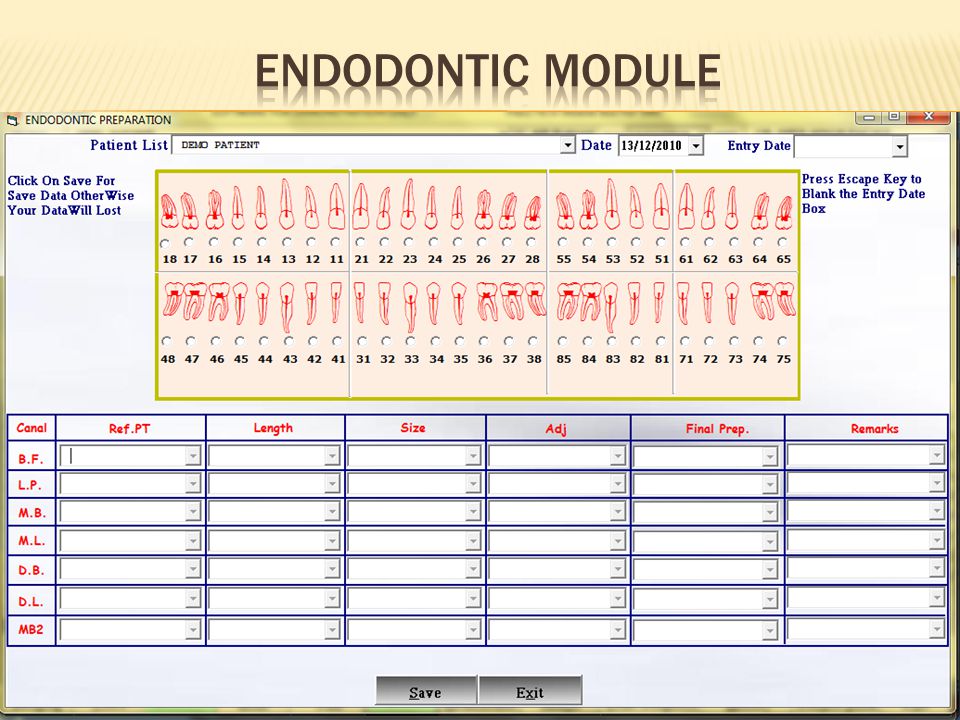Image resolution: width=960 pixels, height=720 pixels.
Task: Click the Ref.PT column header
Action: 130,428
